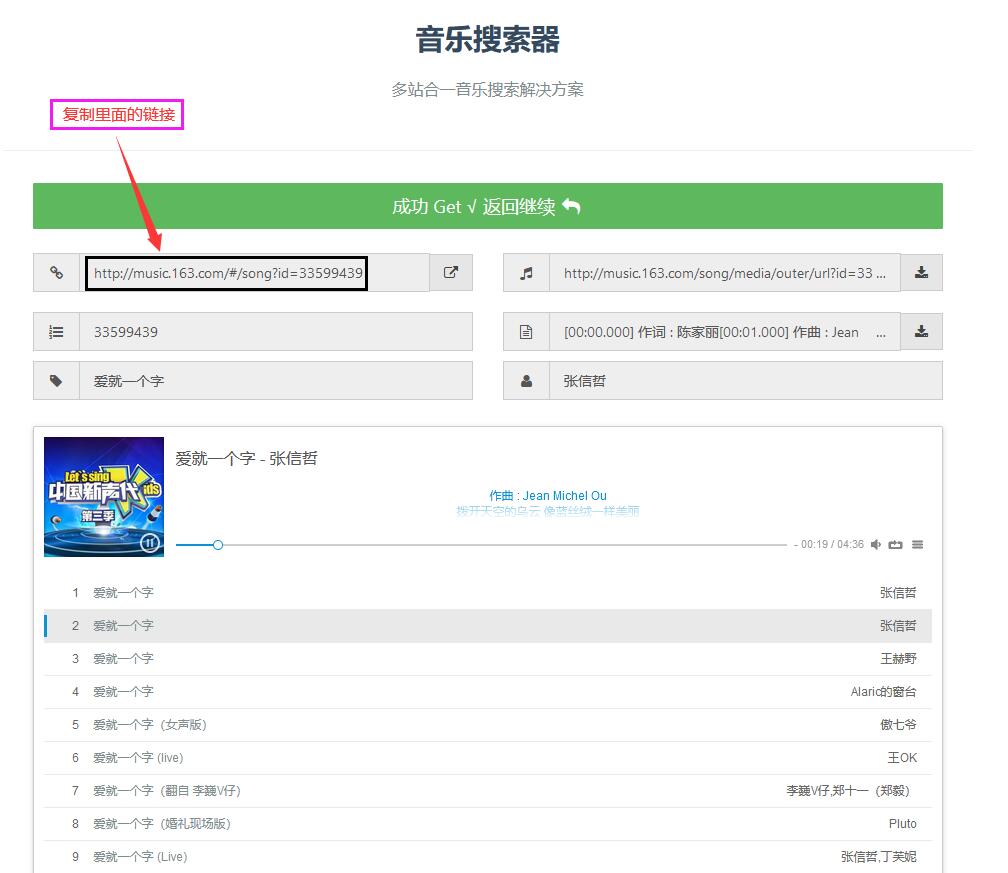Select the song ID field 33599439

tap(276, 332)
